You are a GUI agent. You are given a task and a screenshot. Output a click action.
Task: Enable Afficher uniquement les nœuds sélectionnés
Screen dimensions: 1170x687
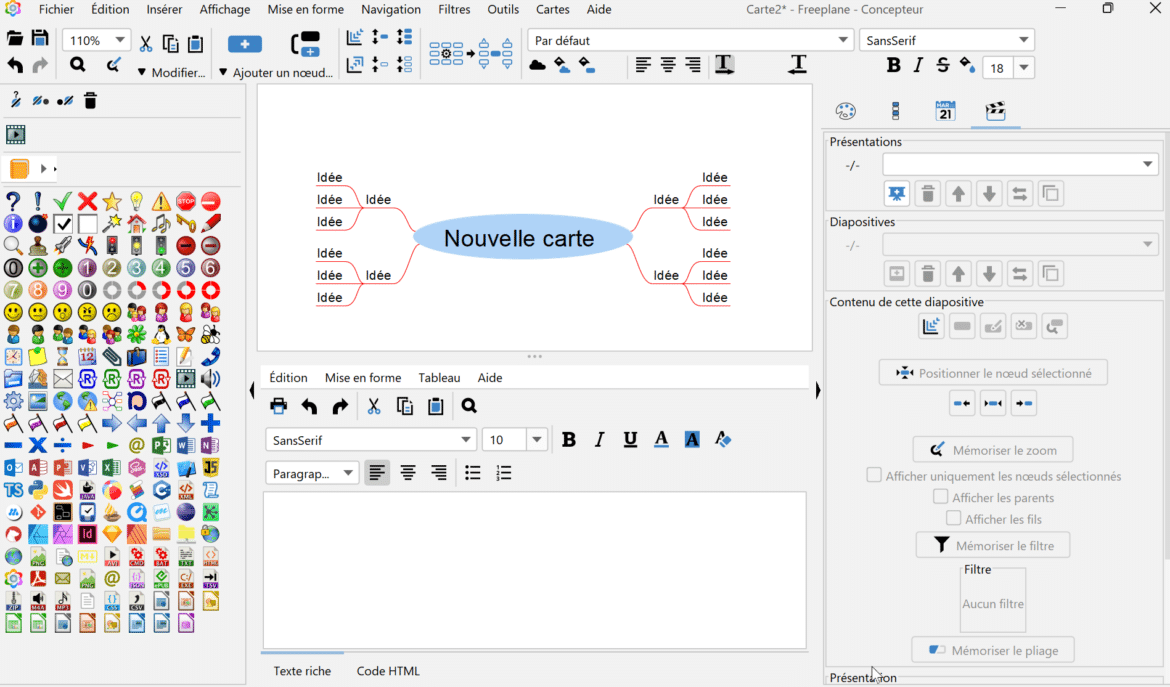874,475
